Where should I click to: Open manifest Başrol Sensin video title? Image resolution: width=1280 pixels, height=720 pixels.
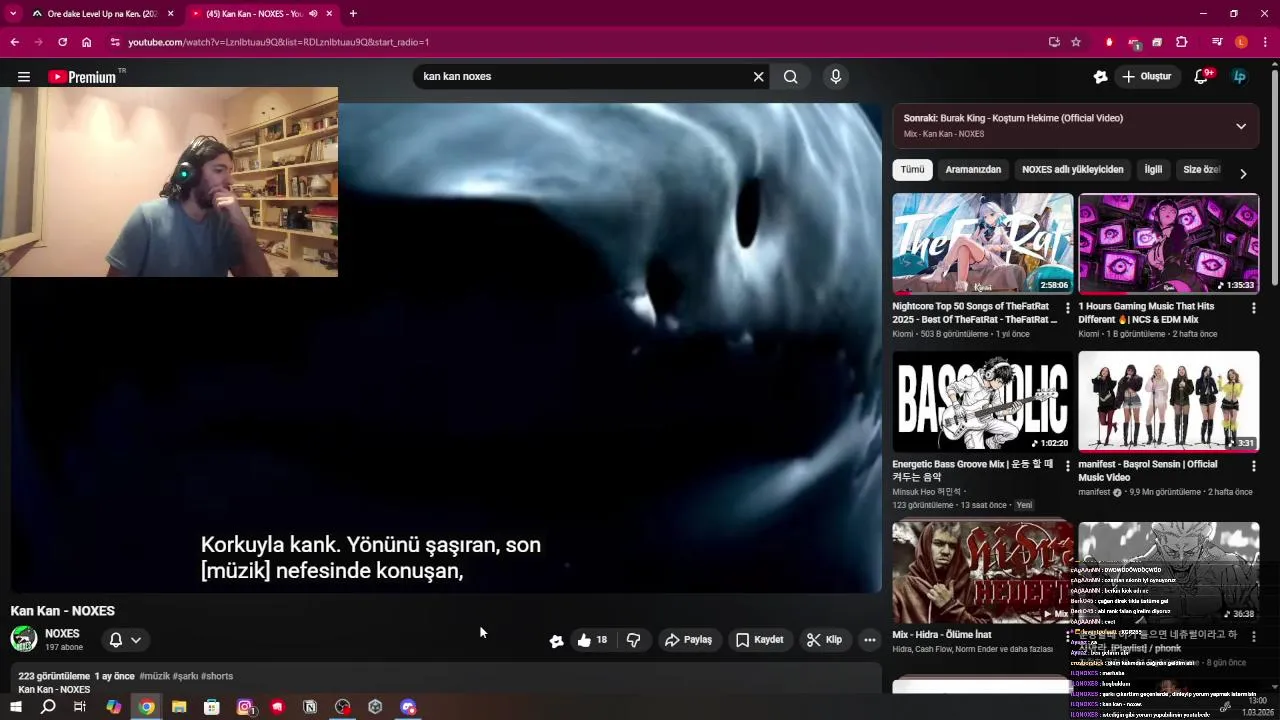[1147, 471]
